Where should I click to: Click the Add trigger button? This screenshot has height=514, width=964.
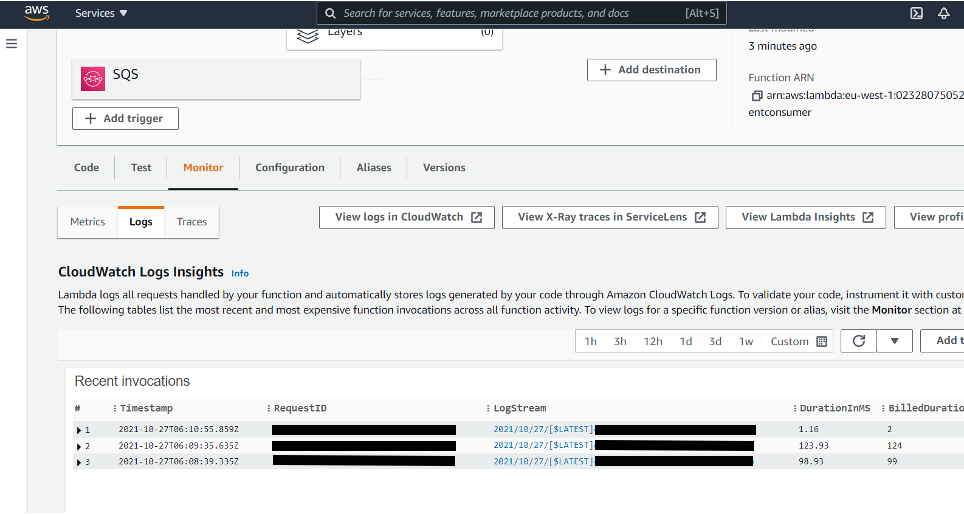(x=125, y=119)
